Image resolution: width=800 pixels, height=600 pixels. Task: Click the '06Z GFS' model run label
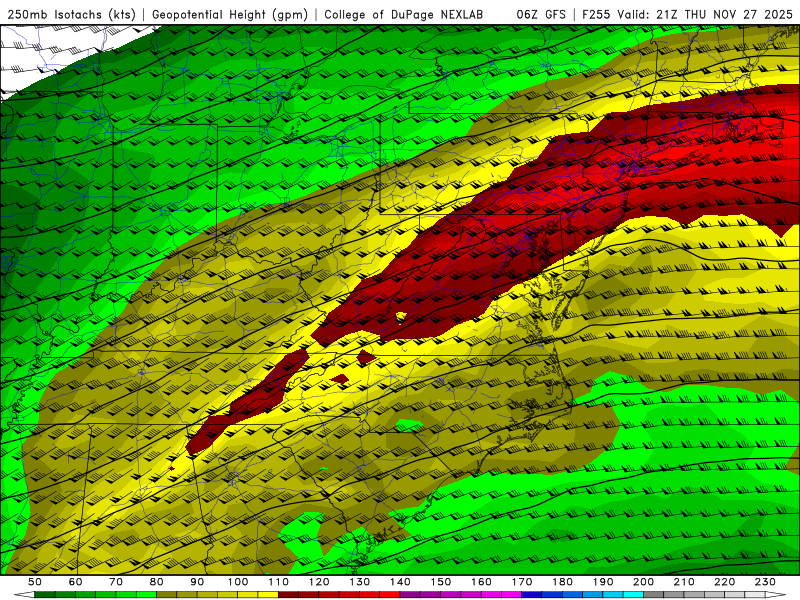(541, 14)
